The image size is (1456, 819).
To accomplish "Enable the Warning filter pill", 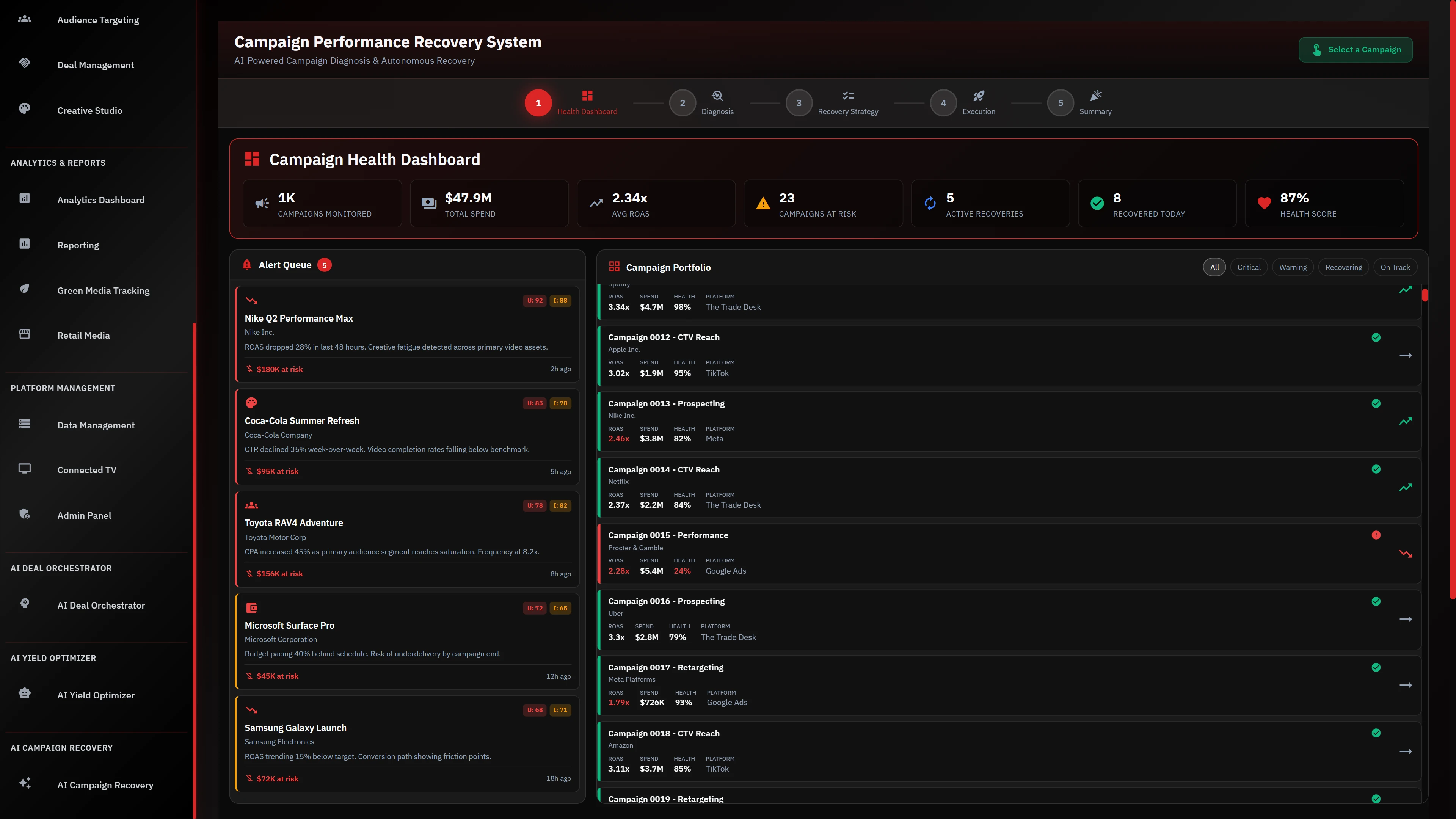I will [x=1293, y=267].
